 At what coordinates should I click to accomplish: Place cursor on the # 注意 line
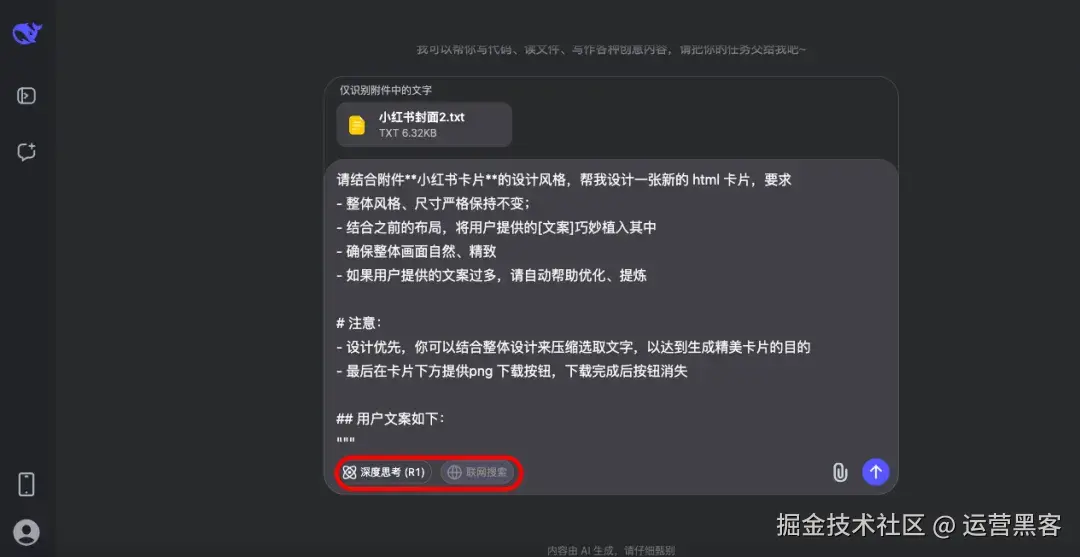pos(359,323)
